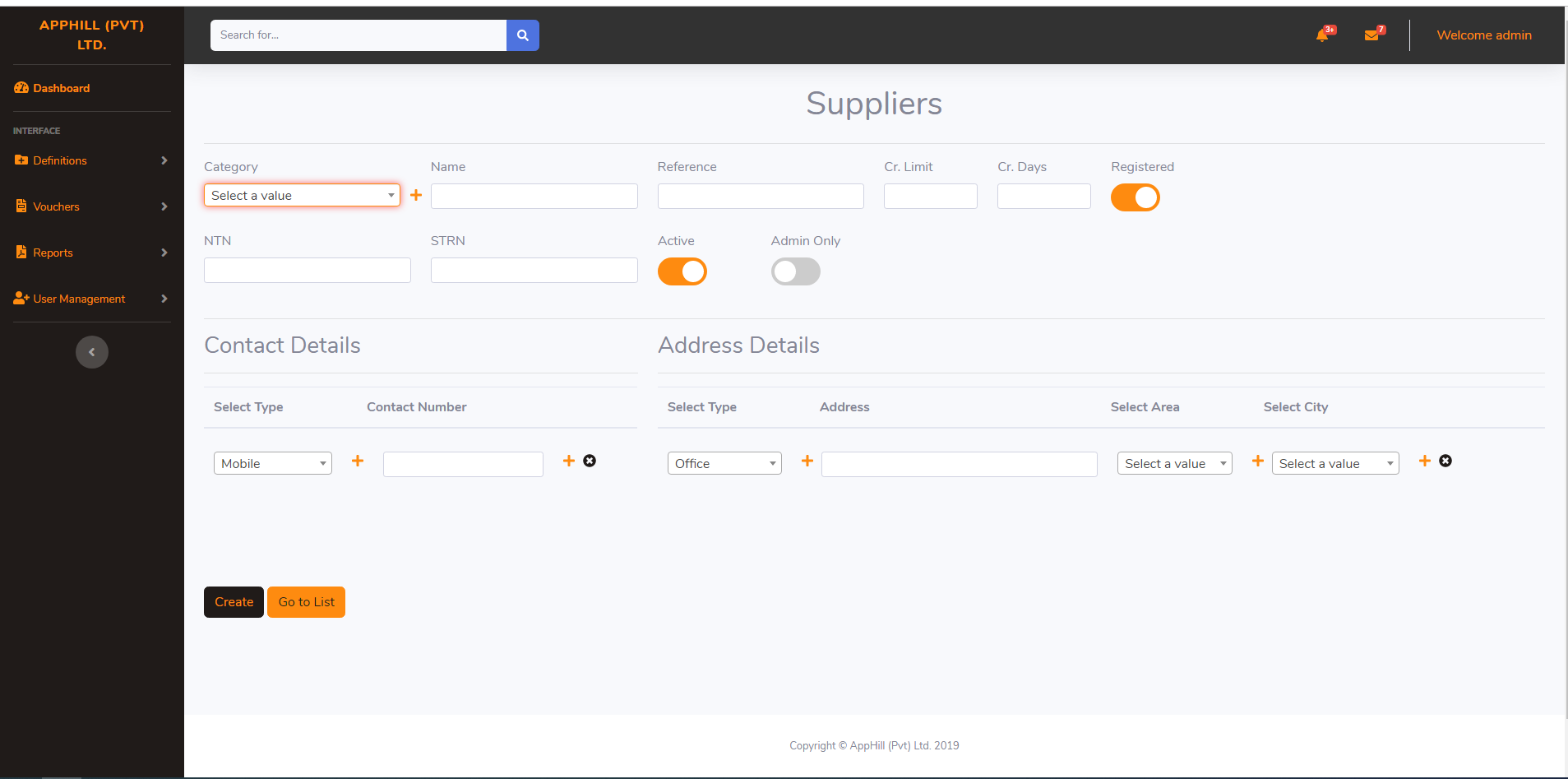Add new city via plus icon
Viewport: 1568px width, 779px height.
click(x=1425, y=461)
